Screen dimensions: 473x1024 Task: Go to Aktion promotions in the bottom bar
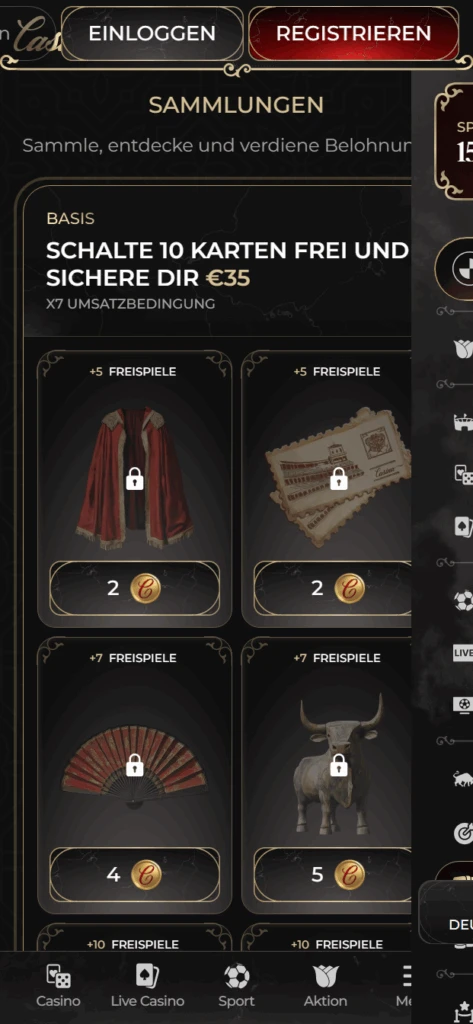click(325, 986)
